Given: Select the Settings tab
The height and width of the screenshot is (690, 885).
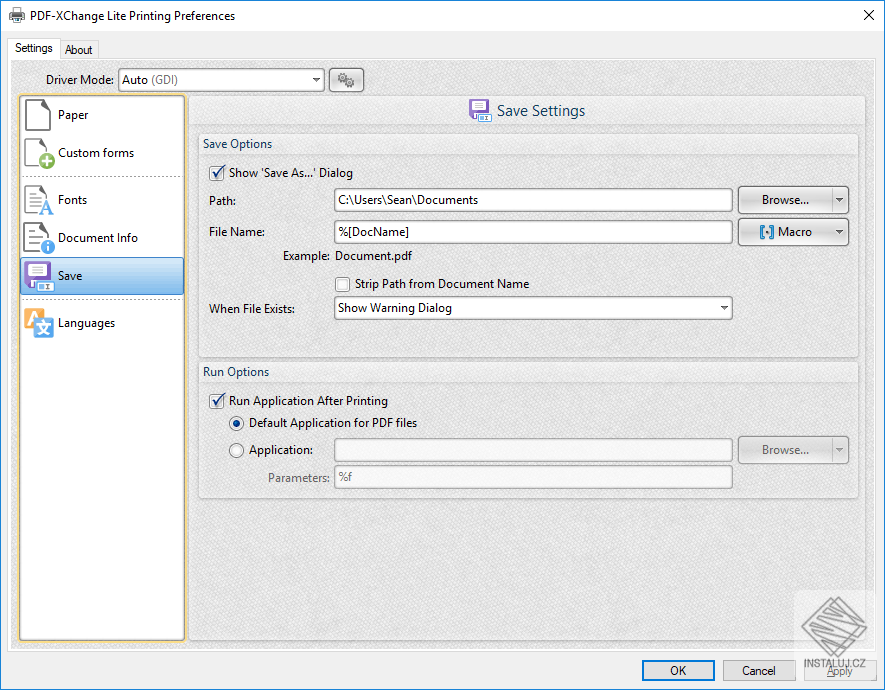Looking at the screenshot, I should click(x=34, y=48).
